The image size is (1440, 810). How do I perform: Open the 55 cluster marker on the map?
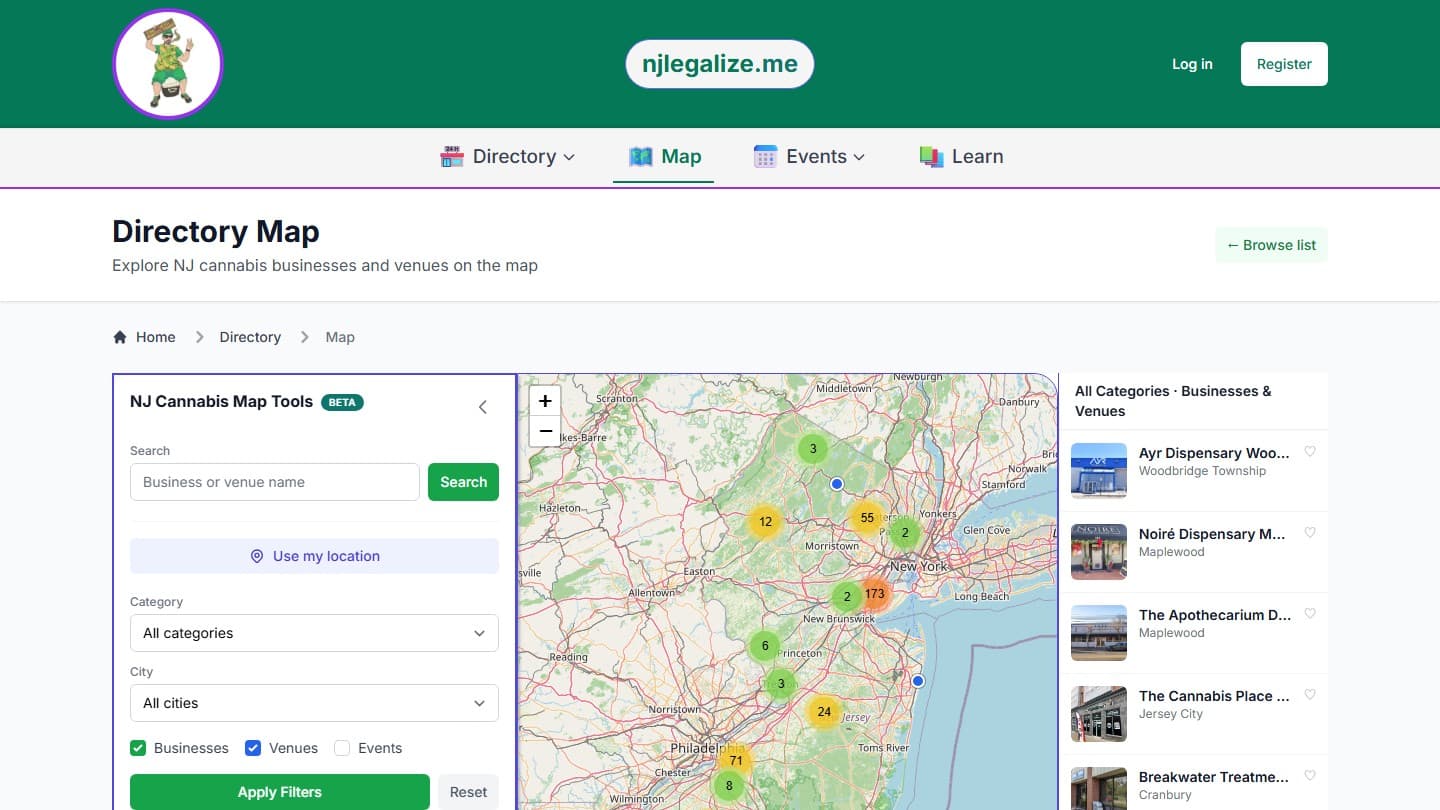pos(867,518)
